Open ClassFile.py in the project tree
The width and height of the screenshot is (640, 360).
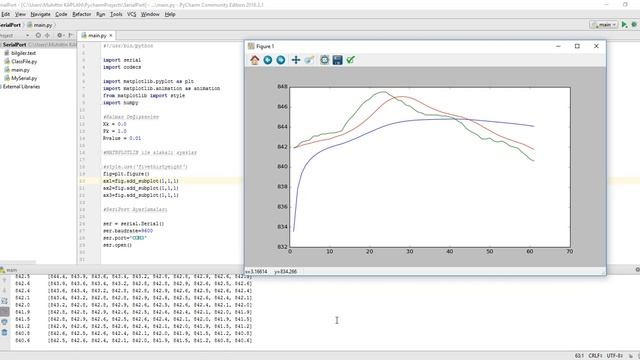(x=21, y=61)
